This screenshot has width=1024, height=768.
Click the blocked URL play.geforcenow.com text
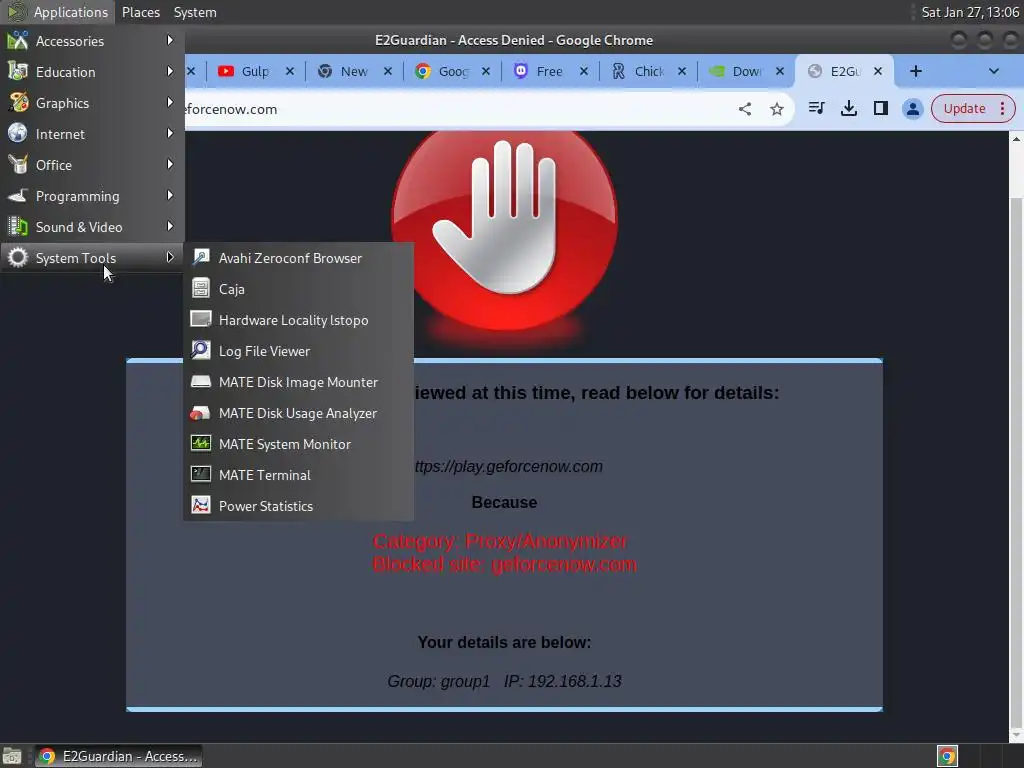508,466
